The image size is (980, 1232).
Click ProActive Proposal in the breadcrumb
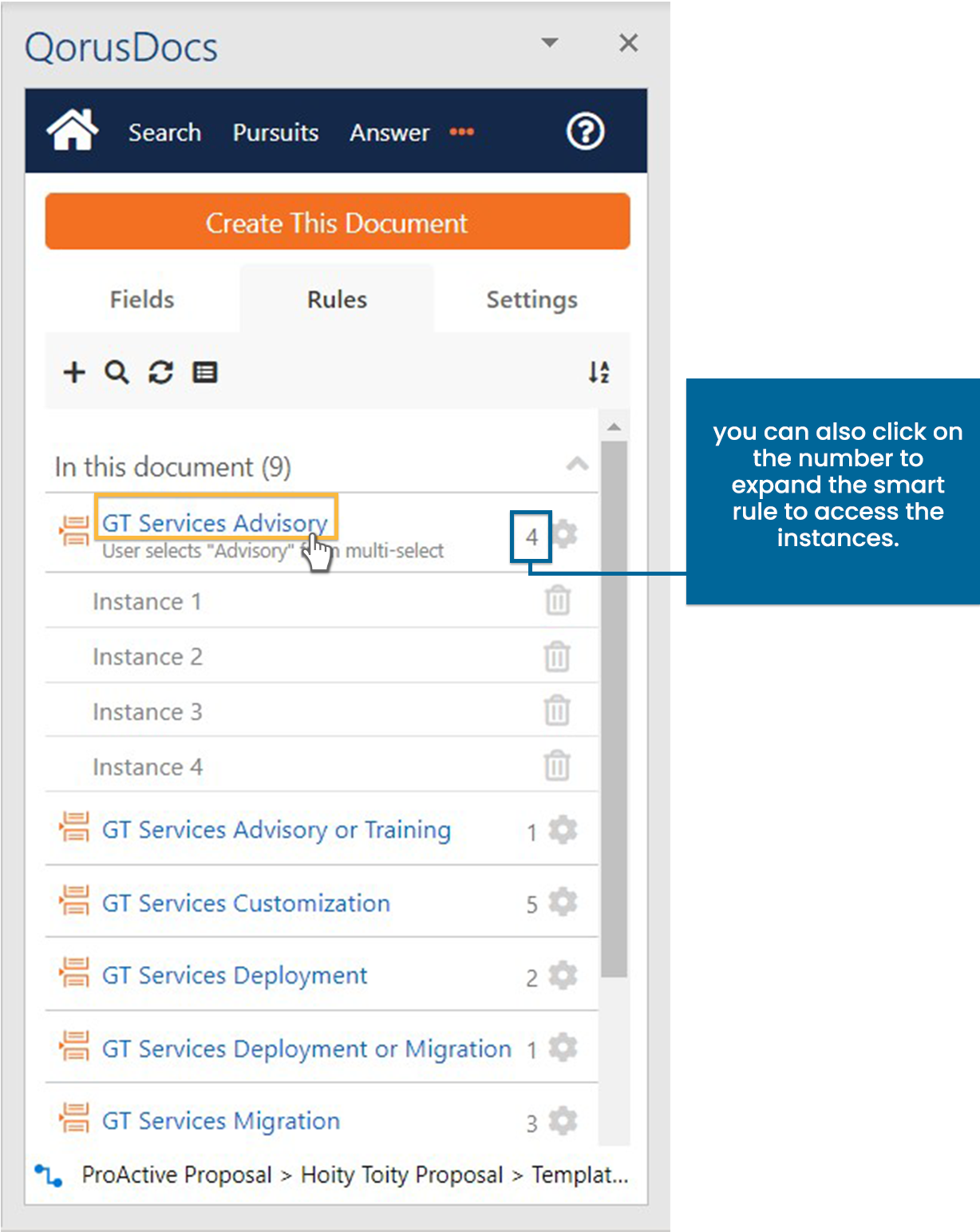click(176, 1175)
